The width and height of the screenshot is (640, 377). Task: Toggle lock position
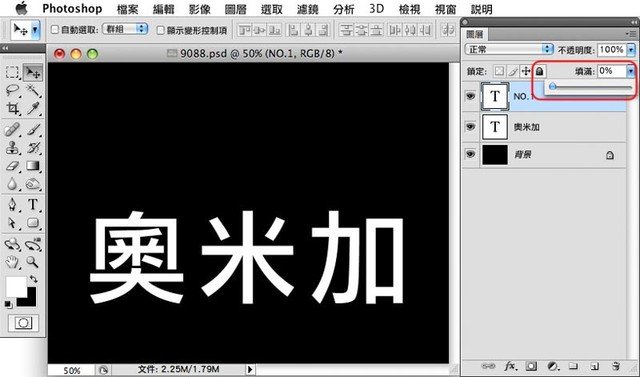[x=526, y=71]
